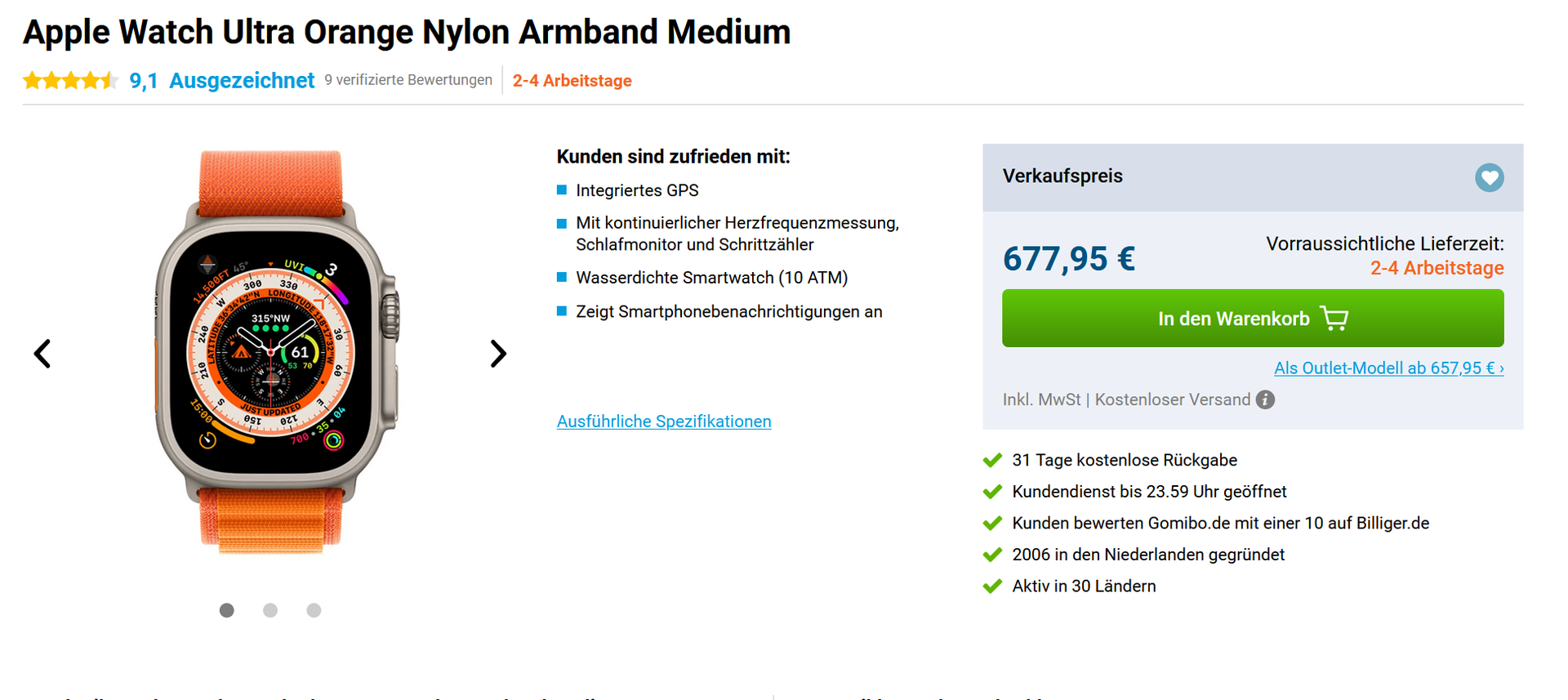Click the 9,1 rating score

[143, 80]
